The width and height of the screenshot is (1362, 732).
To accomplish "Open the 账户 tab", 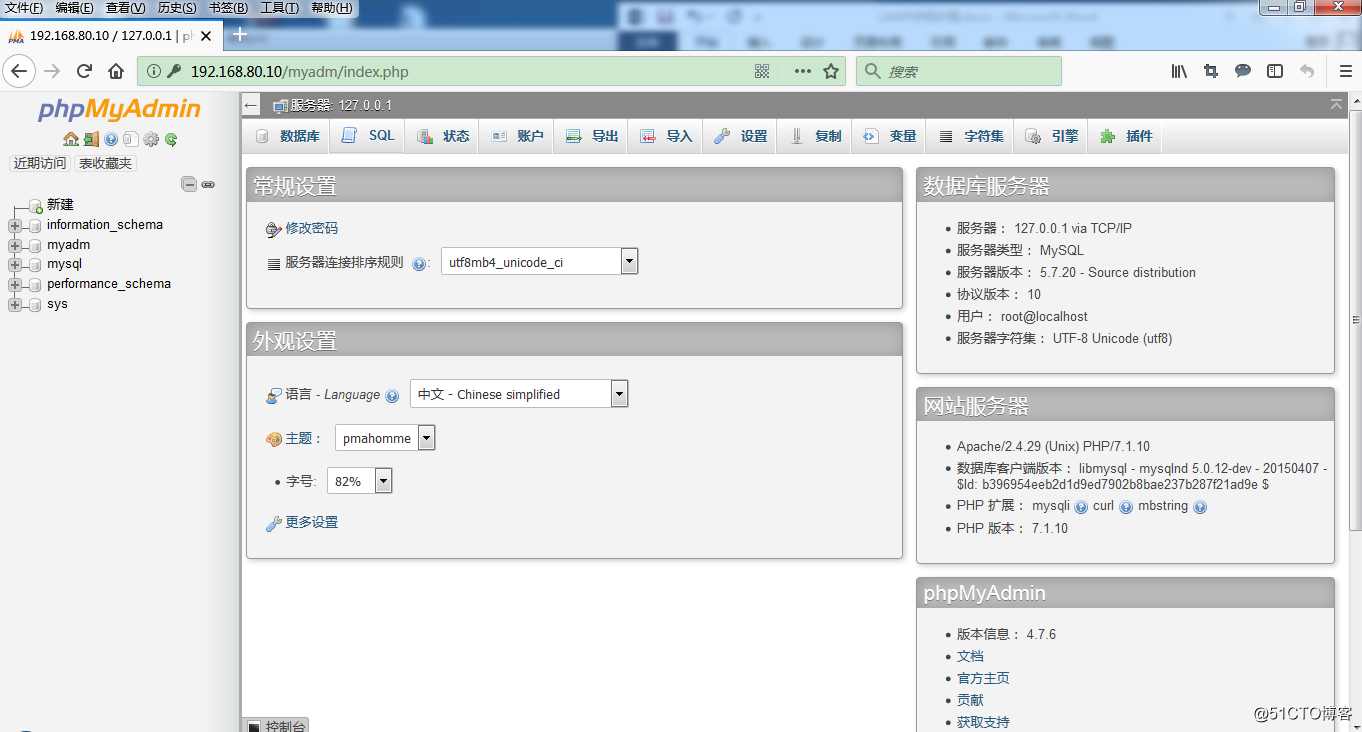I will pos(518,136).
